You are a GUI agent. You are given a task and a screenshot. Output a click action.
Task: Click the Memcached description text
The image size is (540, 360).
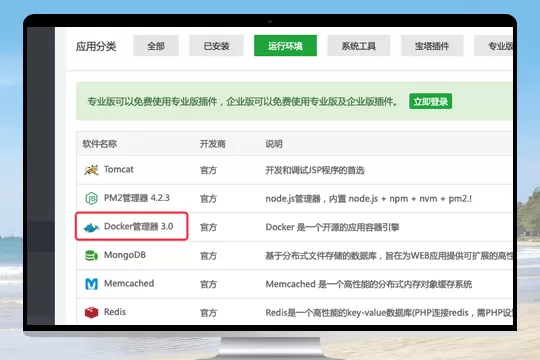[368, 284]
